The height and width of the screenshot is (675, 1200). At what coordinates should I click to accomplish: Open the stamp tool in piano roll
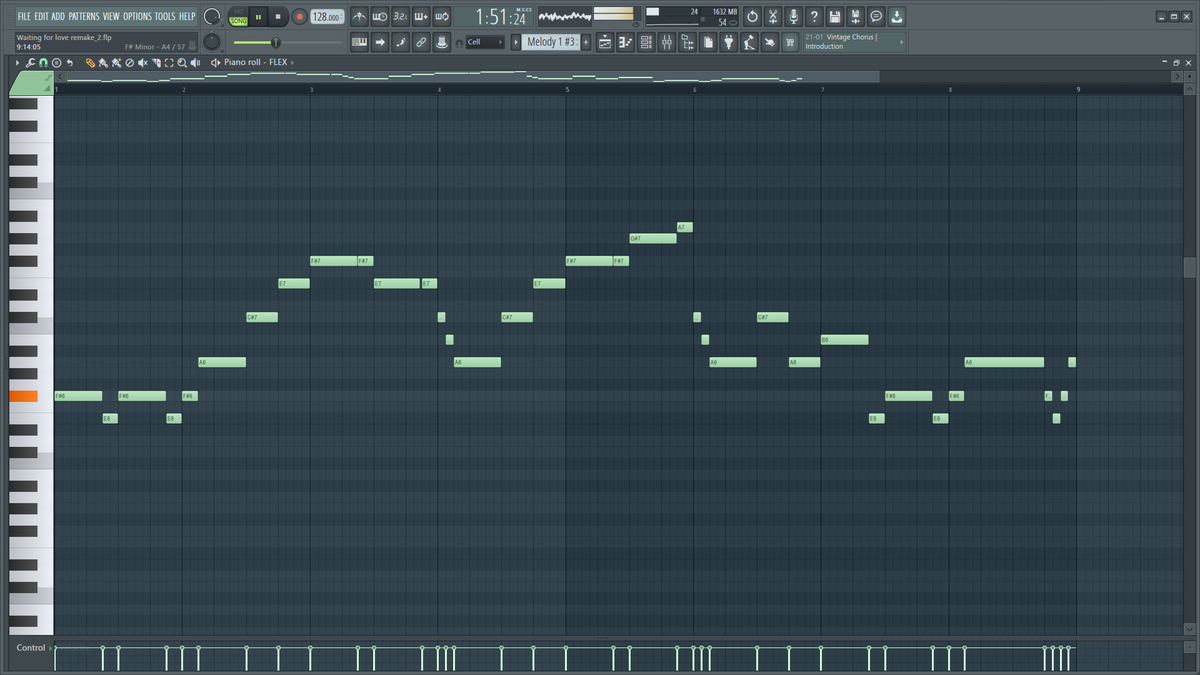click(x=56, y=62)
